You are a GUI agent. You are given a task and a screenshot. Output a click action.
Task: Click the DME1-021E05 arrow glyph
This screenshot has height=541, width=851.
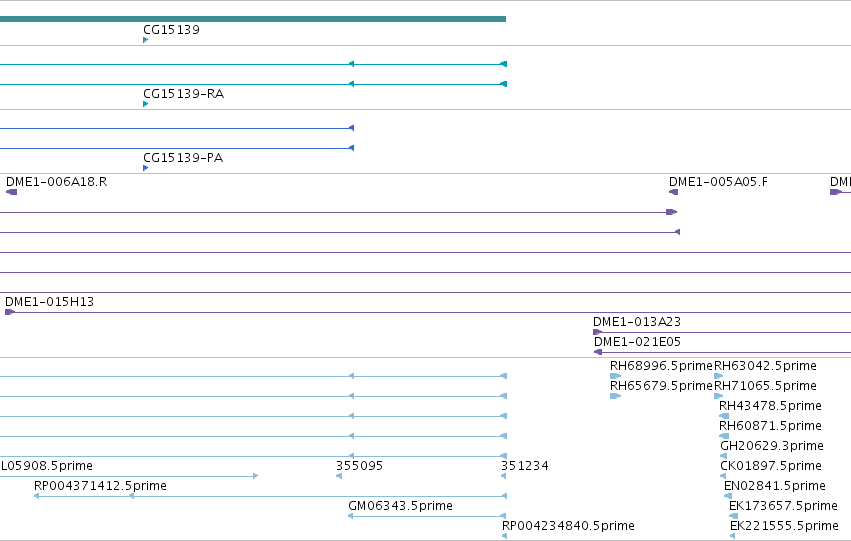tap(598, 352)
